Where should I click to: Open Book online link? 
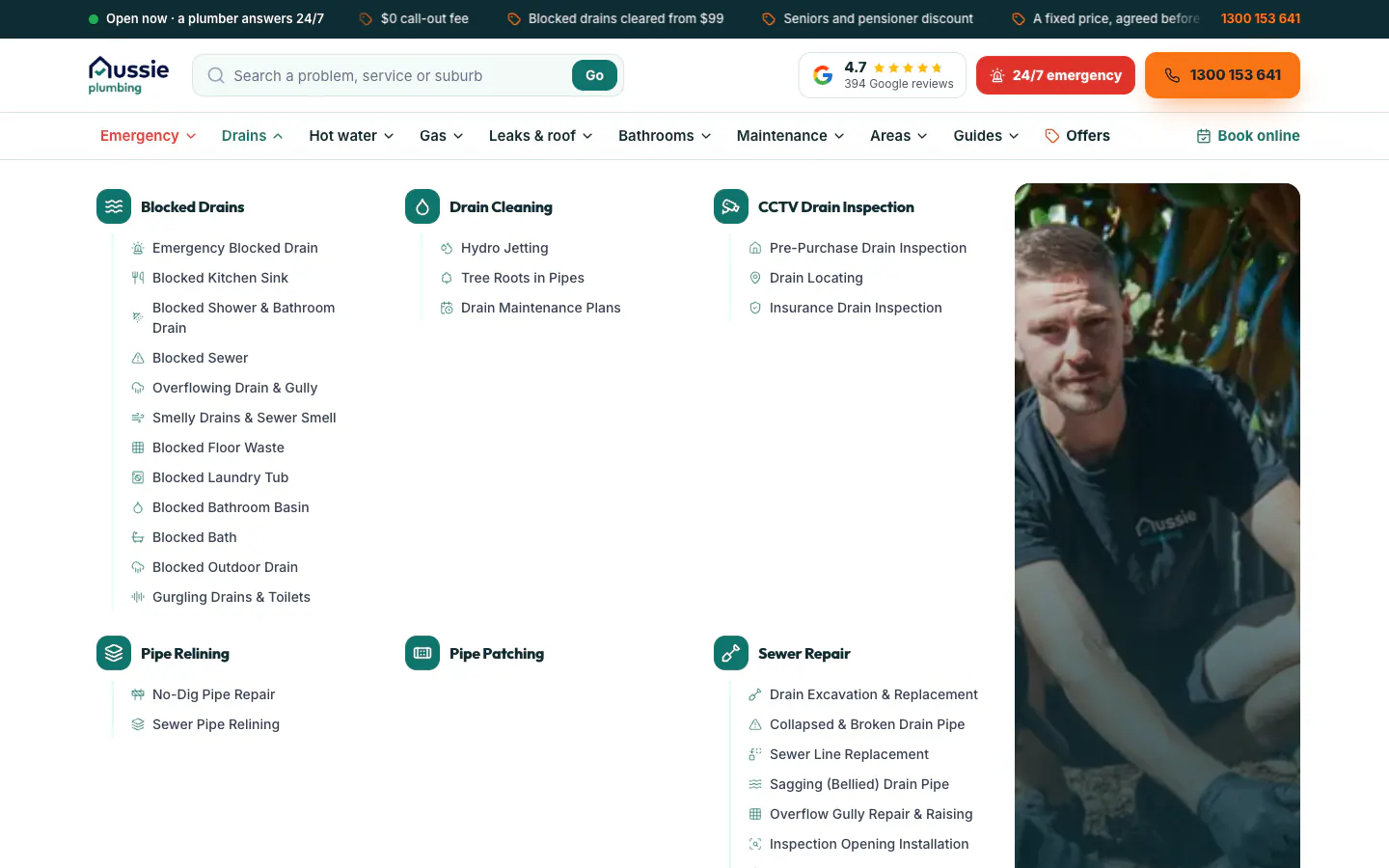click(x=1248, y=136)
